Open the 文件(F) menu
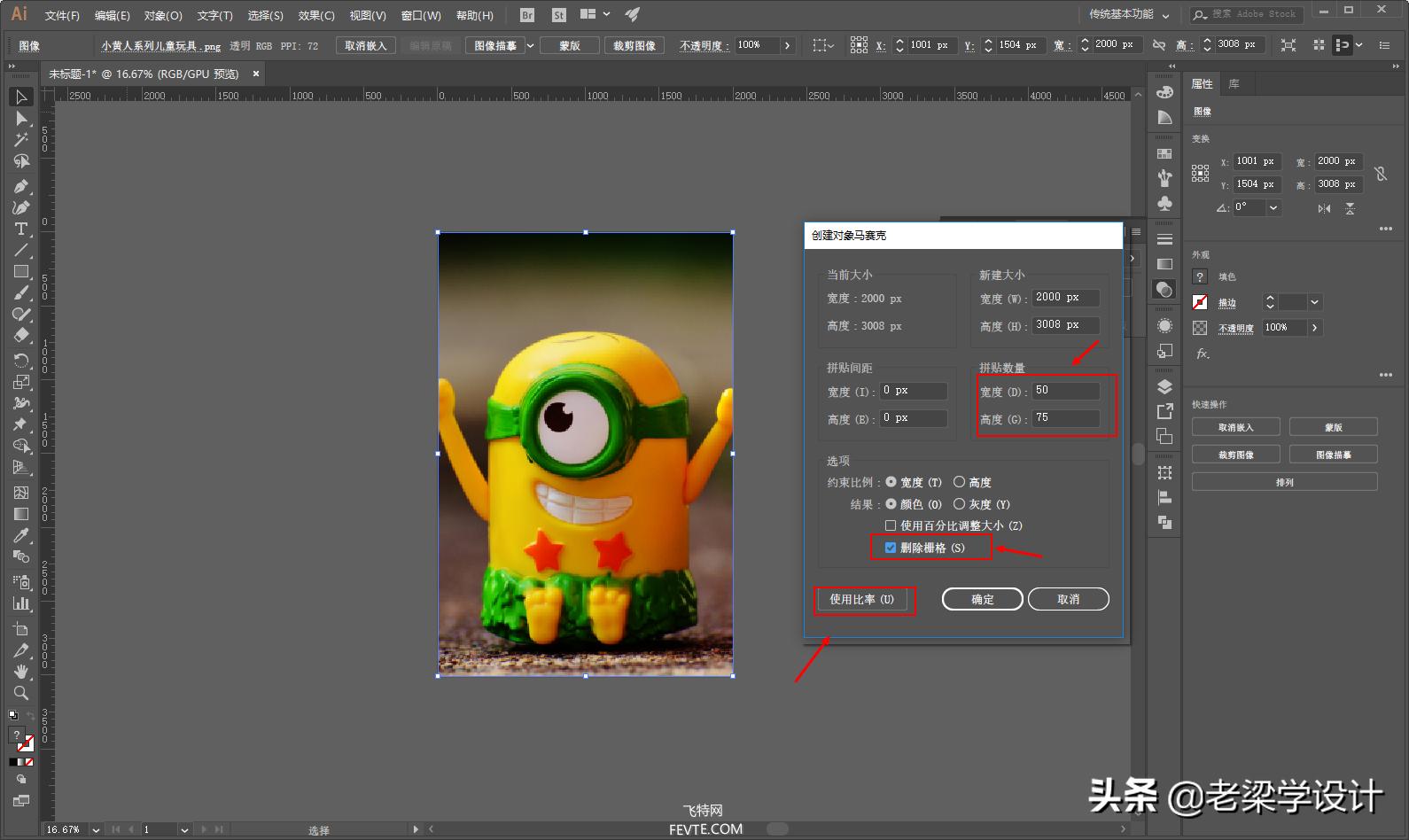This screenshot has width=1409, height=840. pyautogui.click(x=62, y=15)
